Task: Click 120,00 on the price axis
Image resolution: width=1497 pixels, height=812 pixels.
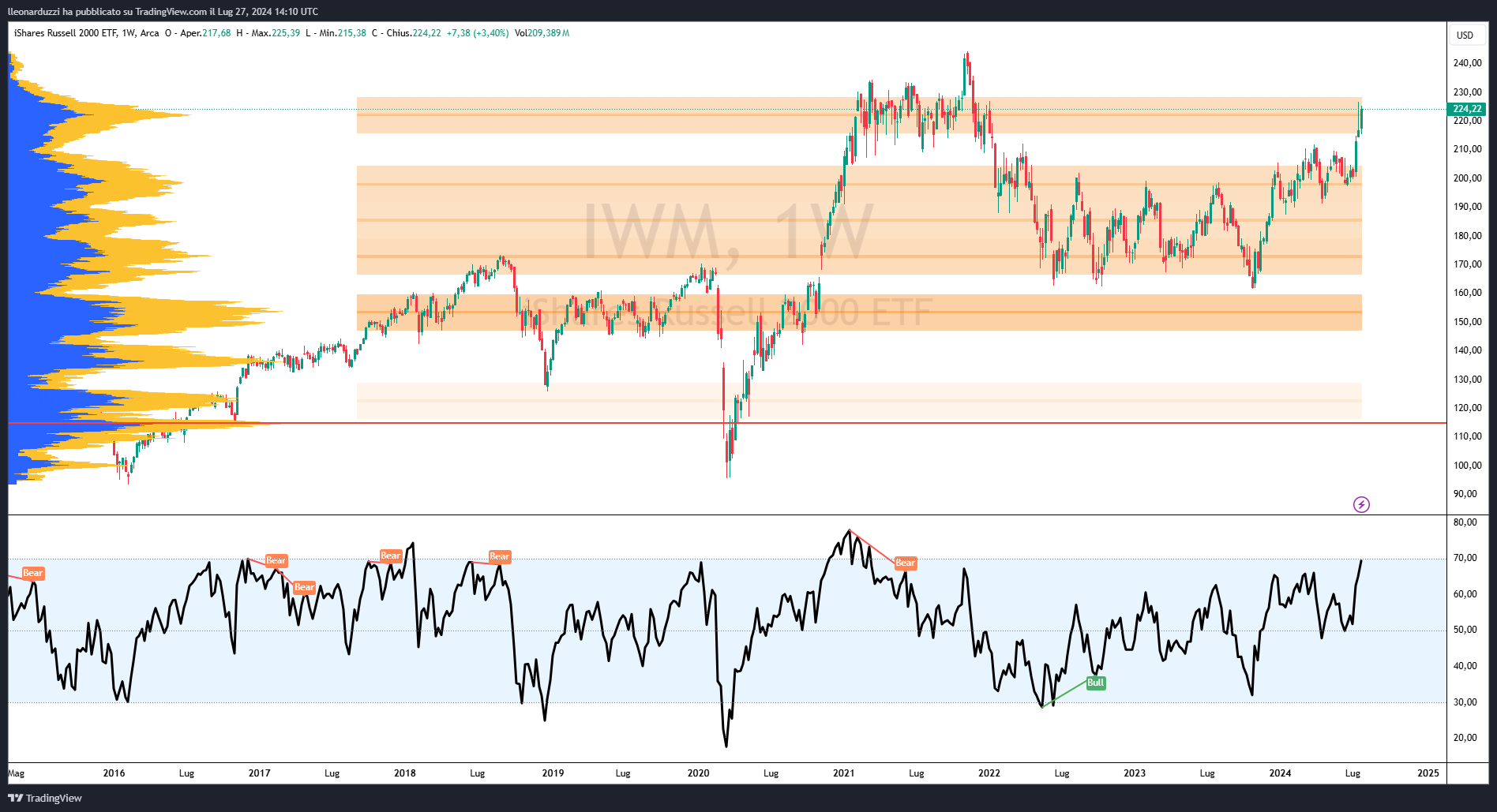Action: pyautogui.click(x=1468, y=408)
